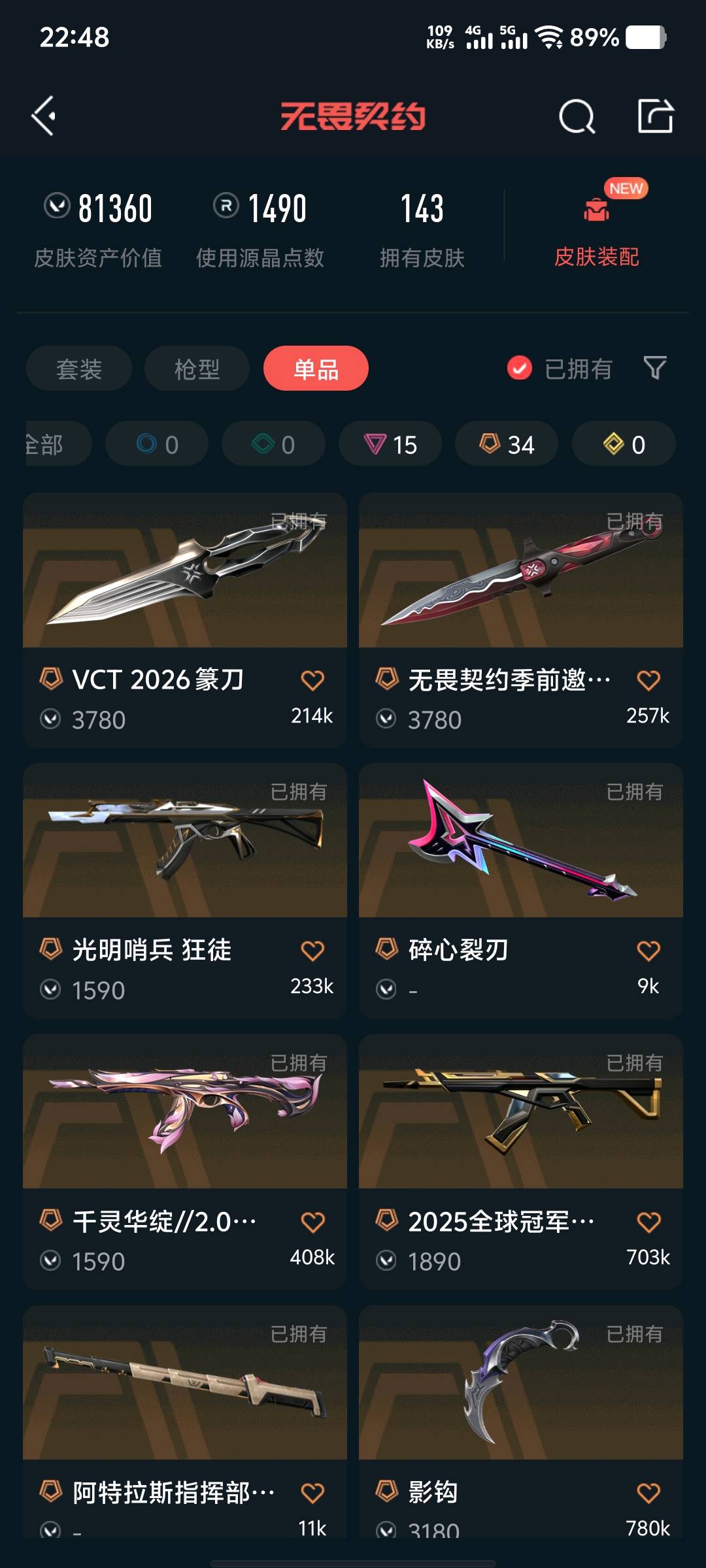Switch to the 枪型 tab
This screenshot has width=706, height=1568.
197,368
